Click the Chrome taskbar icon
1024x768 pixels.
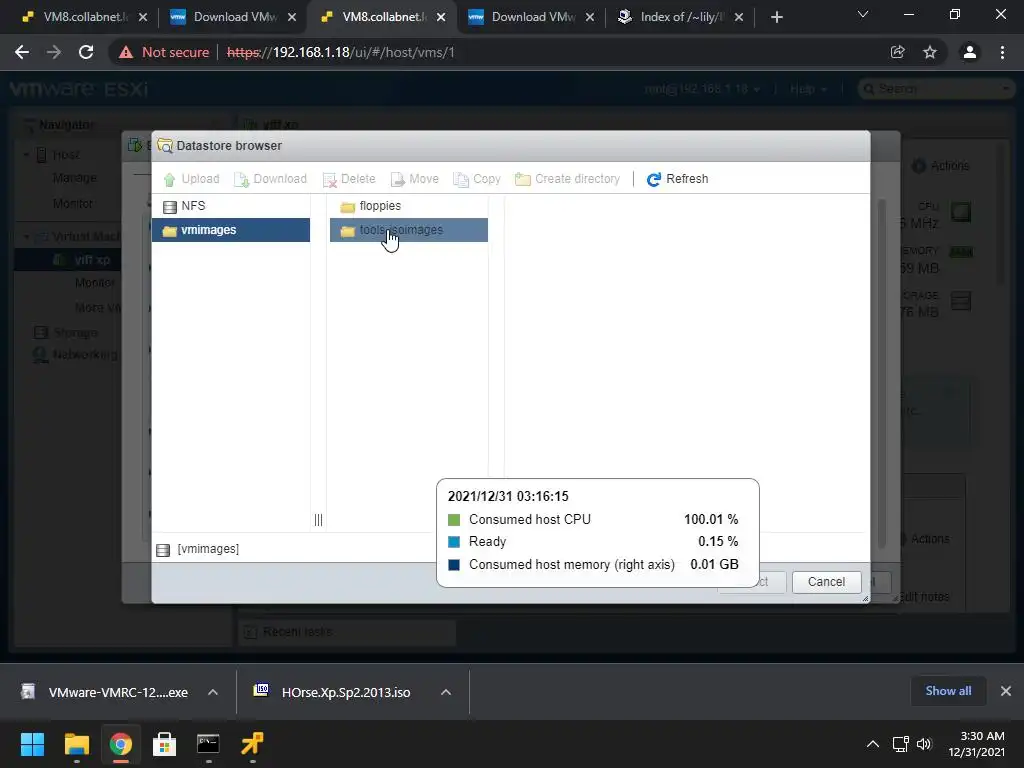click(x=120, y=744)
